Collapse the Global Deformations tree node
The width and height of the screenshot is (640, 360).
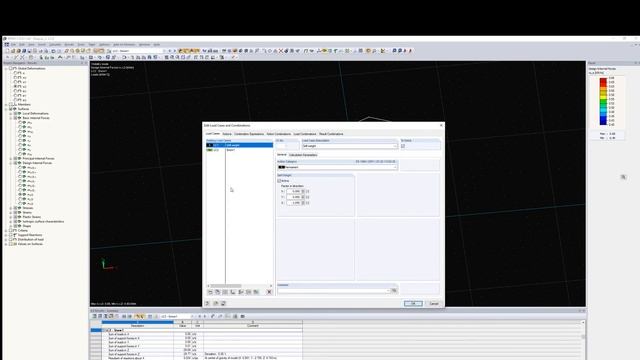7,69
